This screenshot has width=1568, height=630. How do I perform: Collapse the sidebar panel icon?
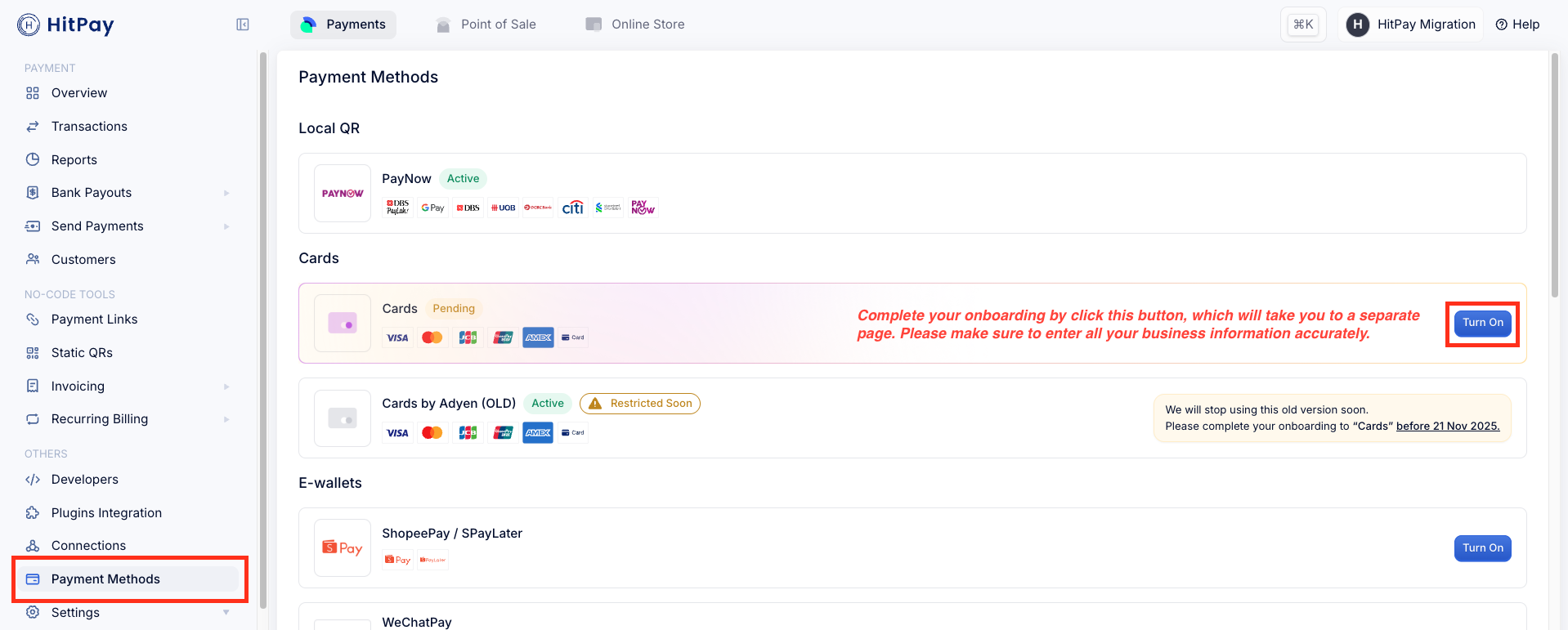(243, 25)
